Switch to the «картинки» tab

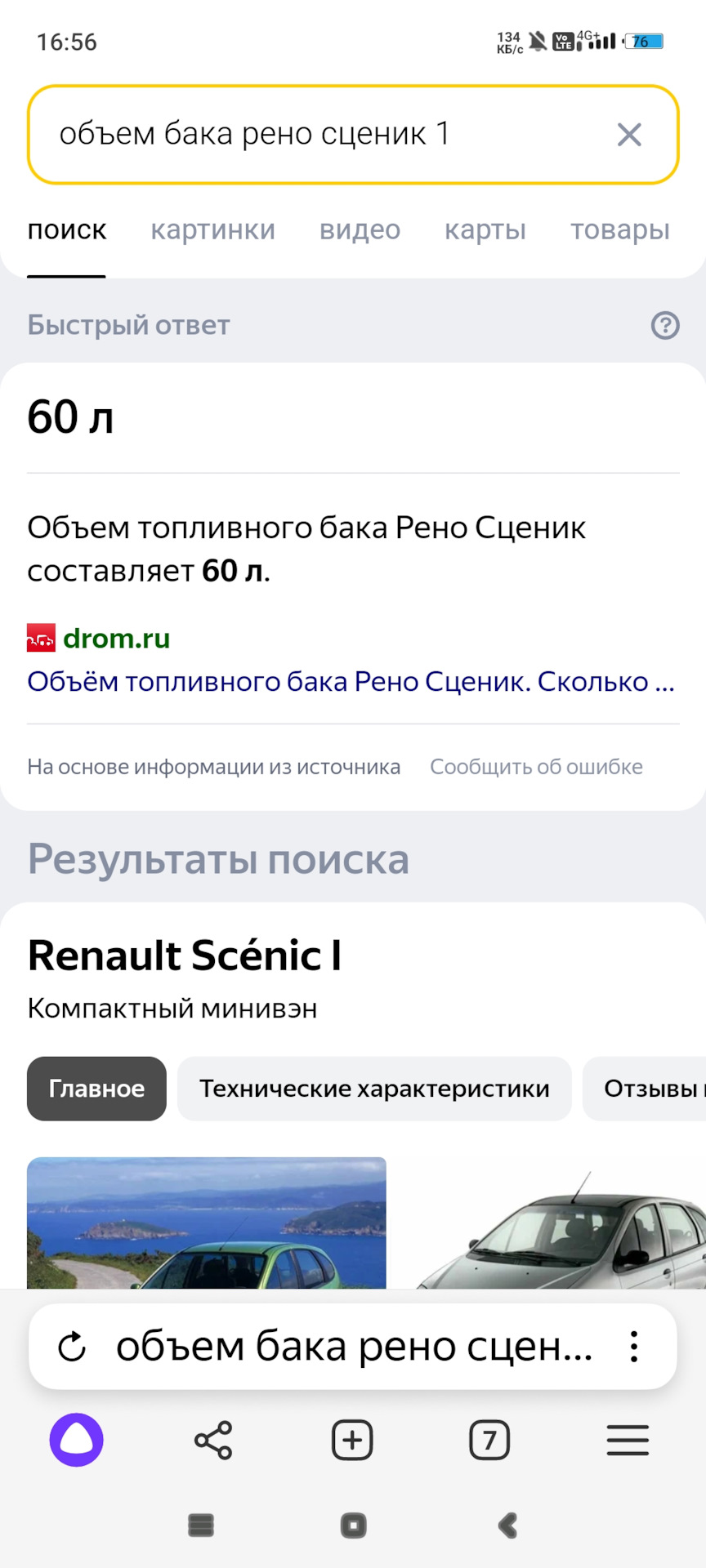(x=212, y=230)
